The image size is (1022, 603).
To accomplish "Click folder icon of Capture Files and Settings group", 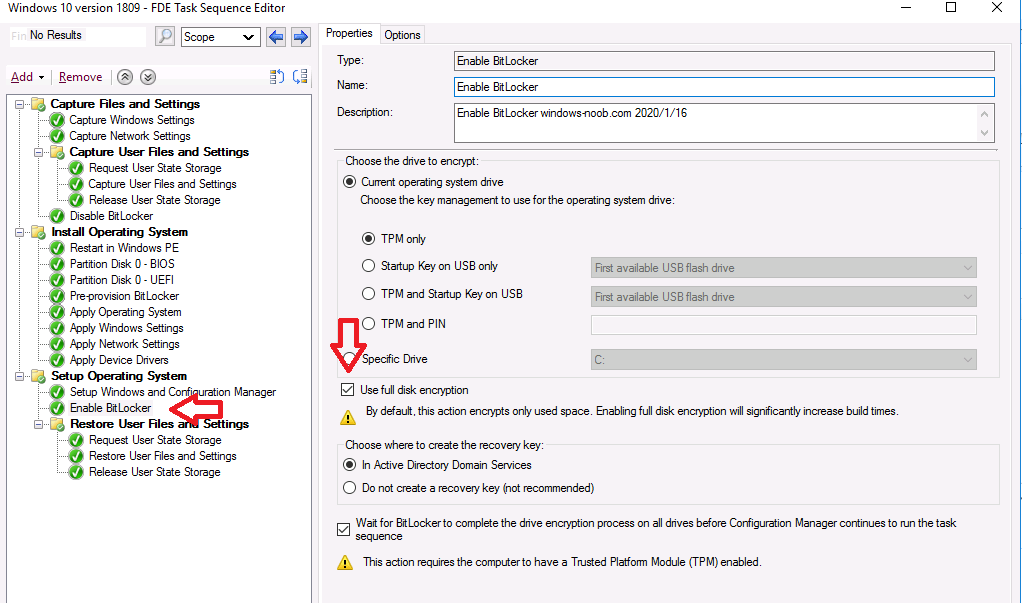I will (x=38, y=104).
